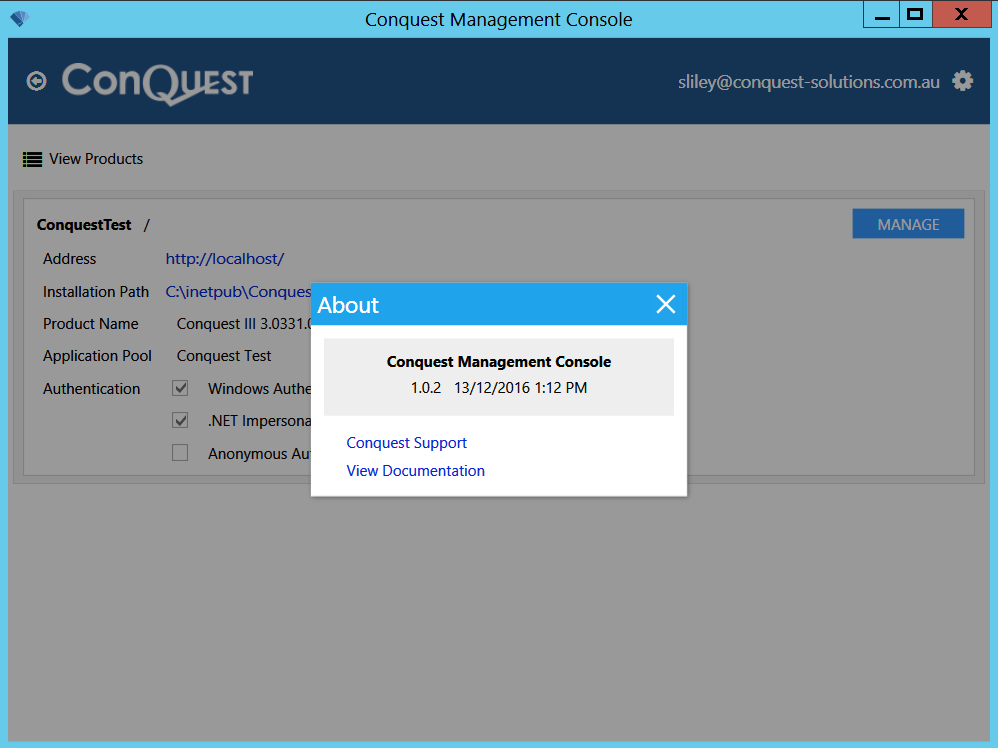Minimize the Conquest Management Console window

click(882, 15)
